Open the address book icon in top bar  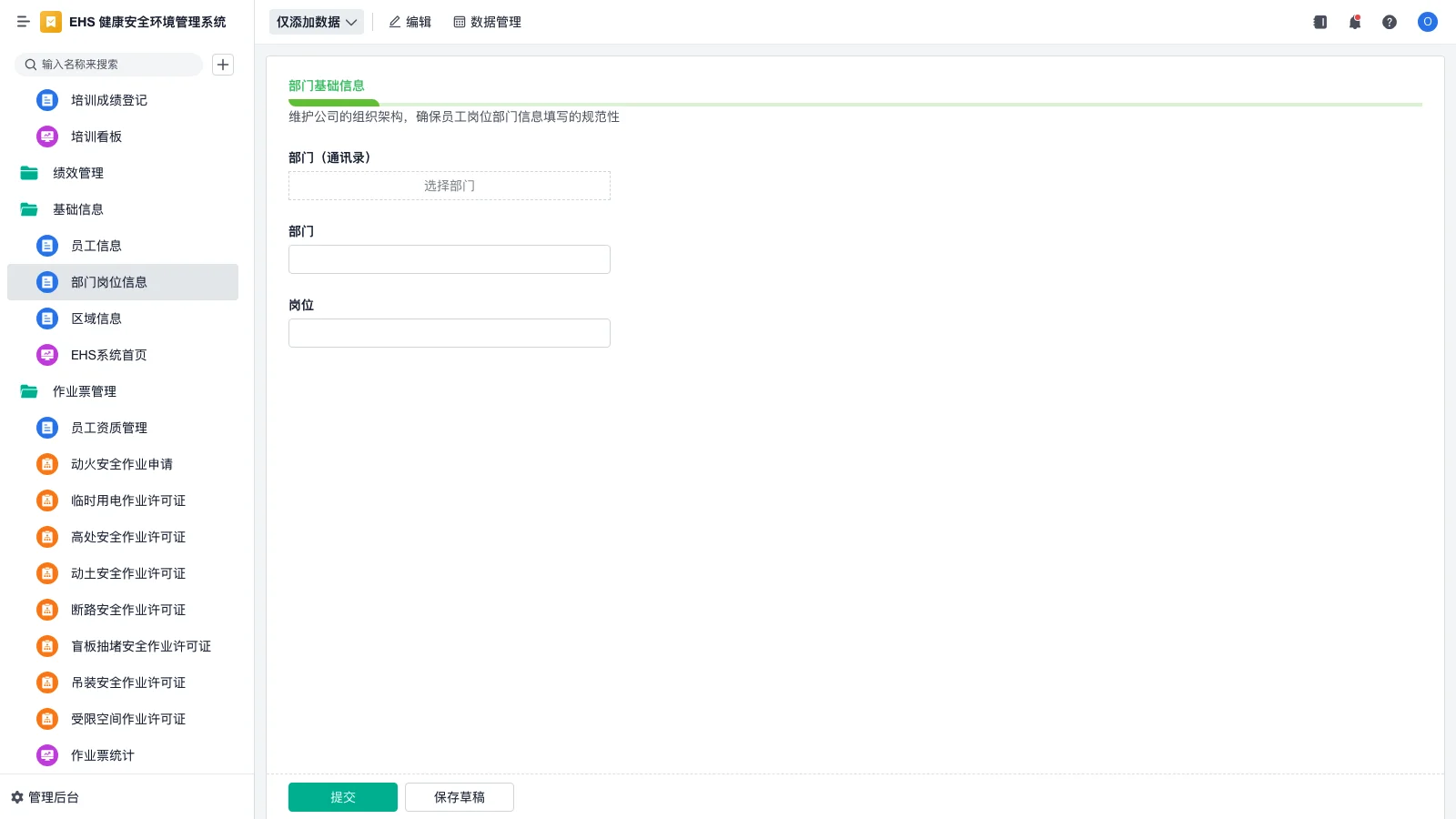point(1320,22)
